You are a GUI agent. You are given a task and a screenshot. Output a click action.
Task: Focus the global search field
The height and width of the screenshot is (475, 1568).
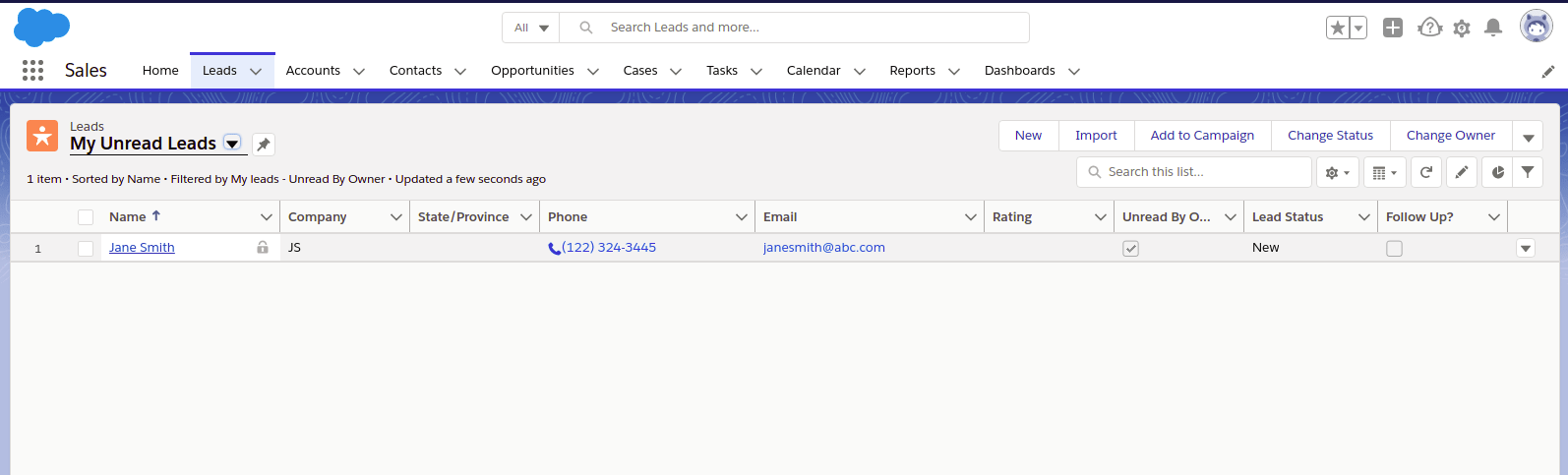coord(795,28)
